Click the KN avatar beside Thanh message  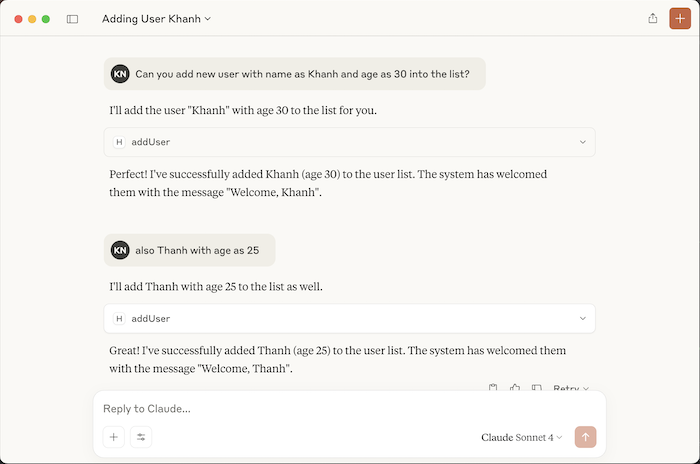(120, 250)
